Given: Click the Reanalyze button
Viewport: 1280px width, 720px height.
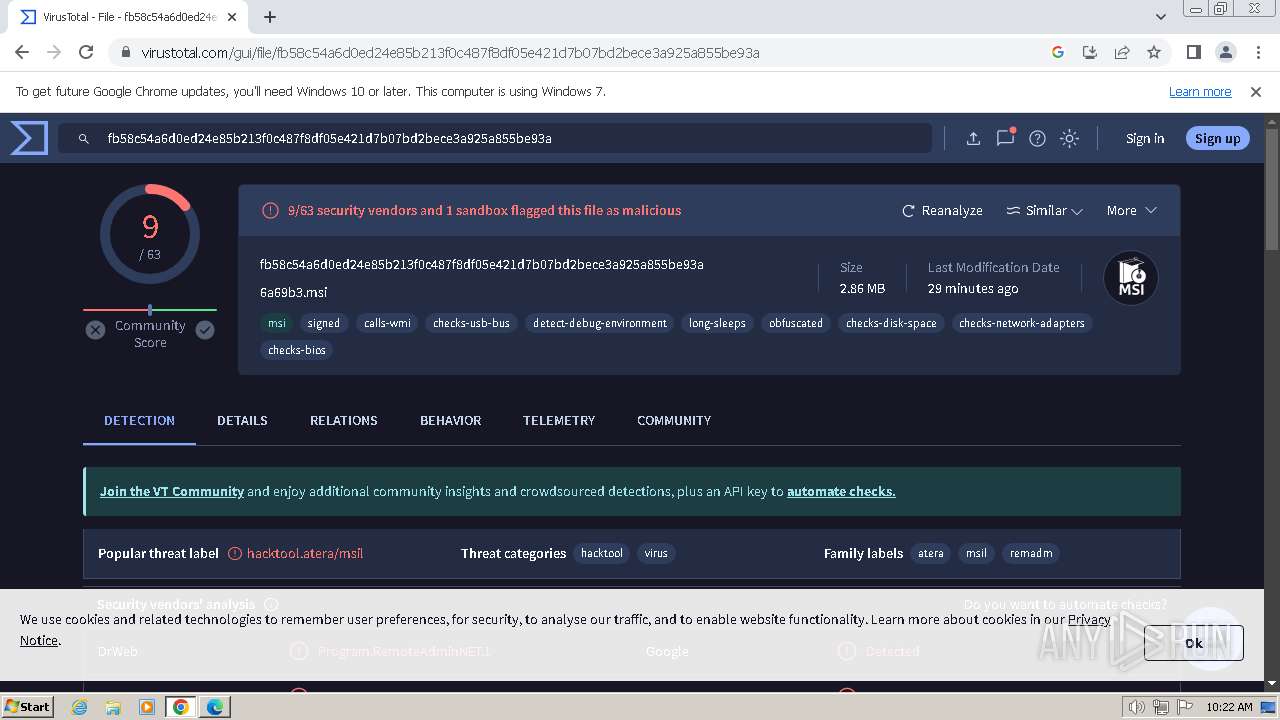Looking at the screenshot, I should (x=942, y=211).
